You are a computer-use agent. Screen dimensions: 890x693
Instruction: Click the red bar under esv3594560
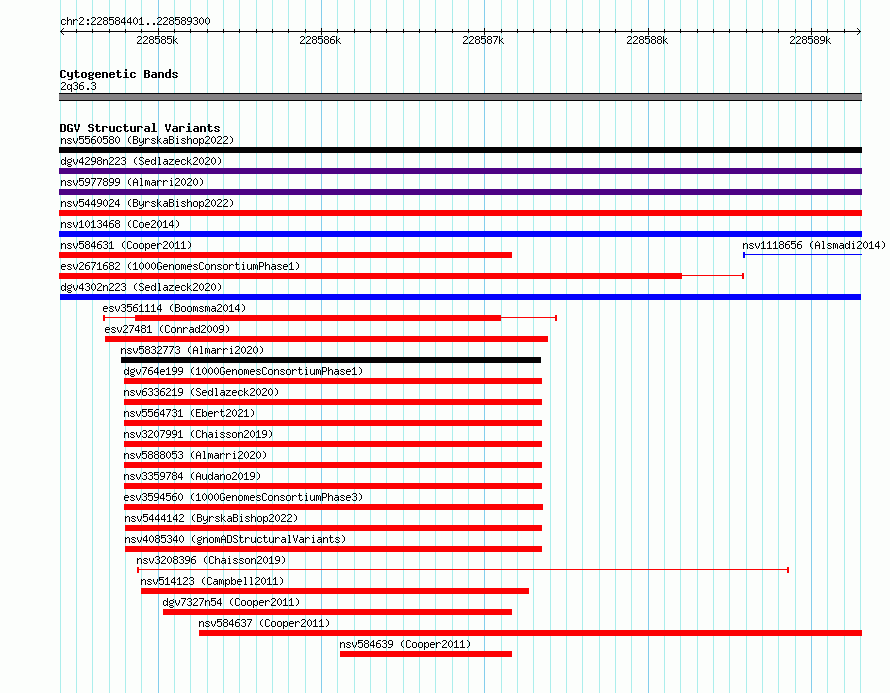pyautogui.click(x=334, y=507)
